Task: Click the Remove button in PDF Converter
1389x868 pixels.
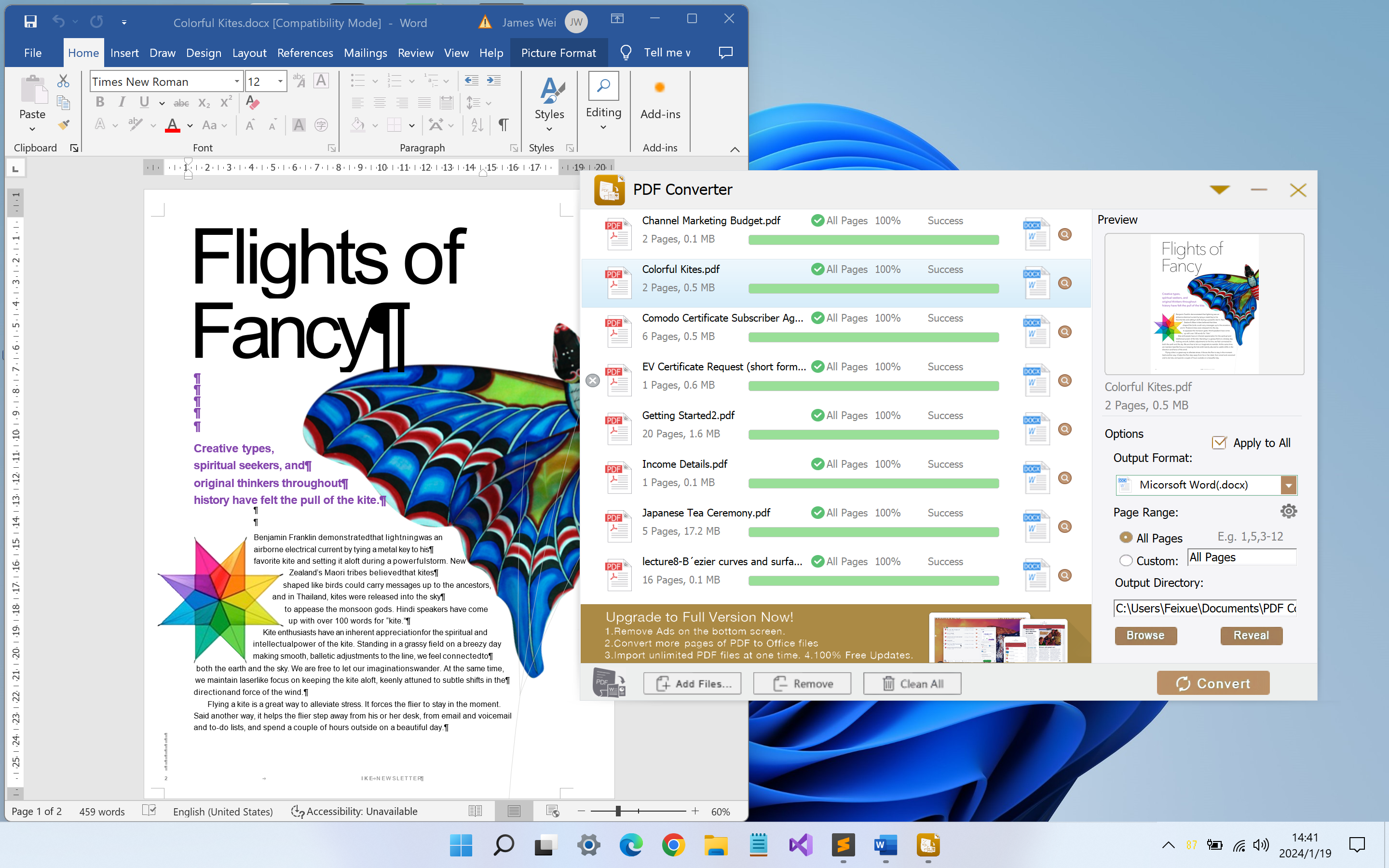Action: click(x=802, y=684)
